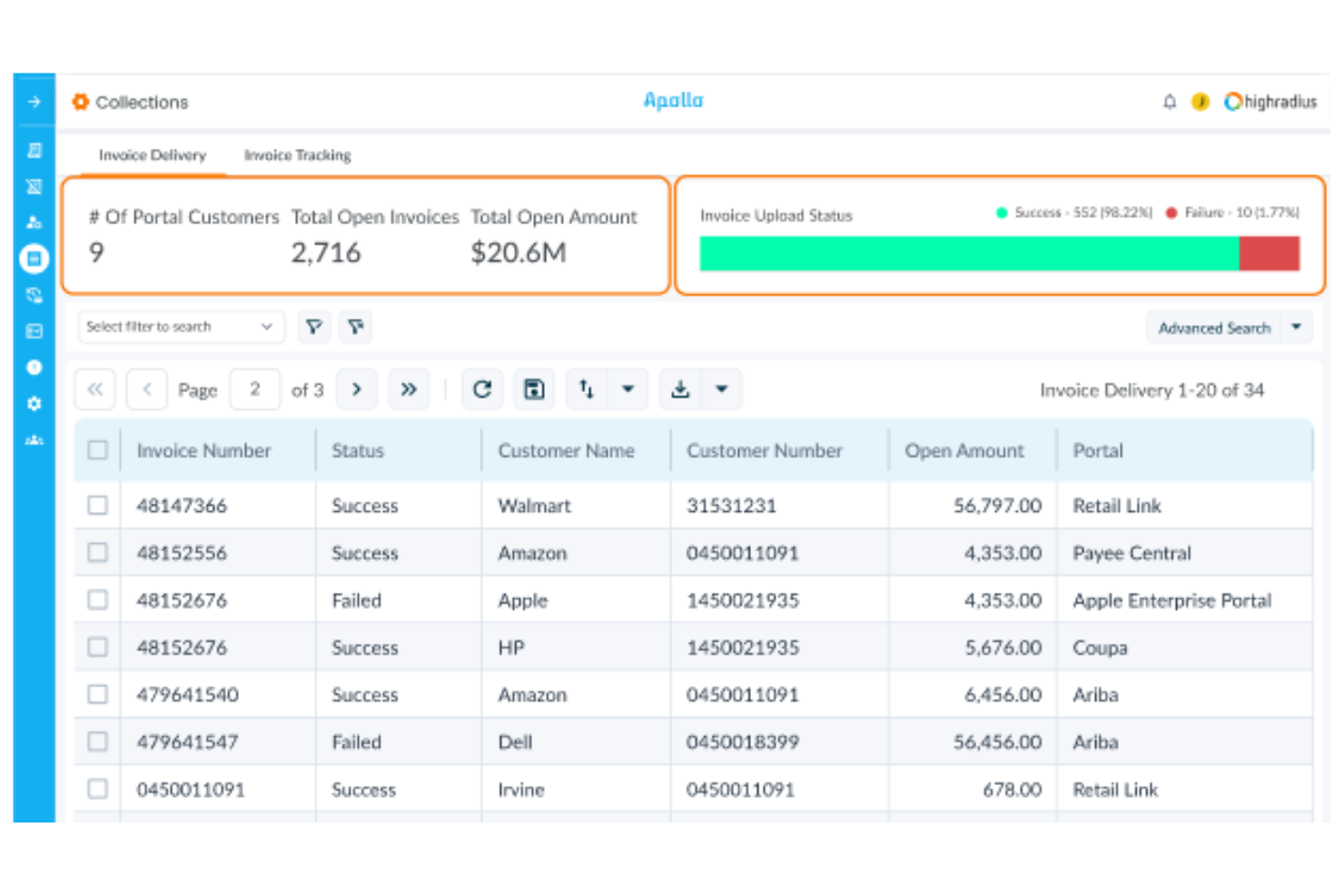The height and width of the screenshot is (896, 1344).
Task: Open the Select filter to search dropdown
Action: click(182, 327)
